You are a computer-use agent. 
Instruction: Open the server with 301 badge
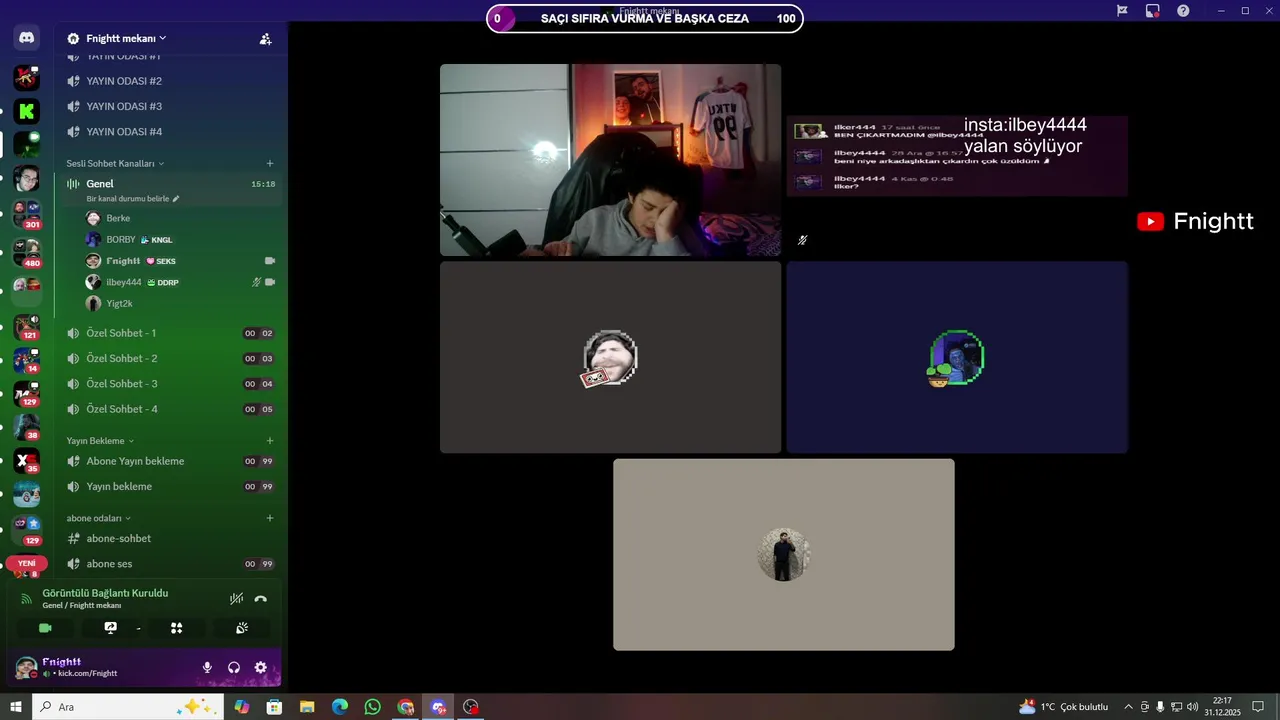27,213
